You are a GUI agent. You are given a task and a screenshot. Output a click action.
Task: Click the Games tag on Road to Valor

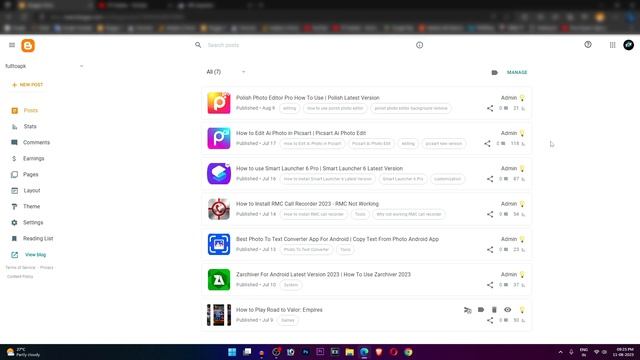(x=288, y=320)
